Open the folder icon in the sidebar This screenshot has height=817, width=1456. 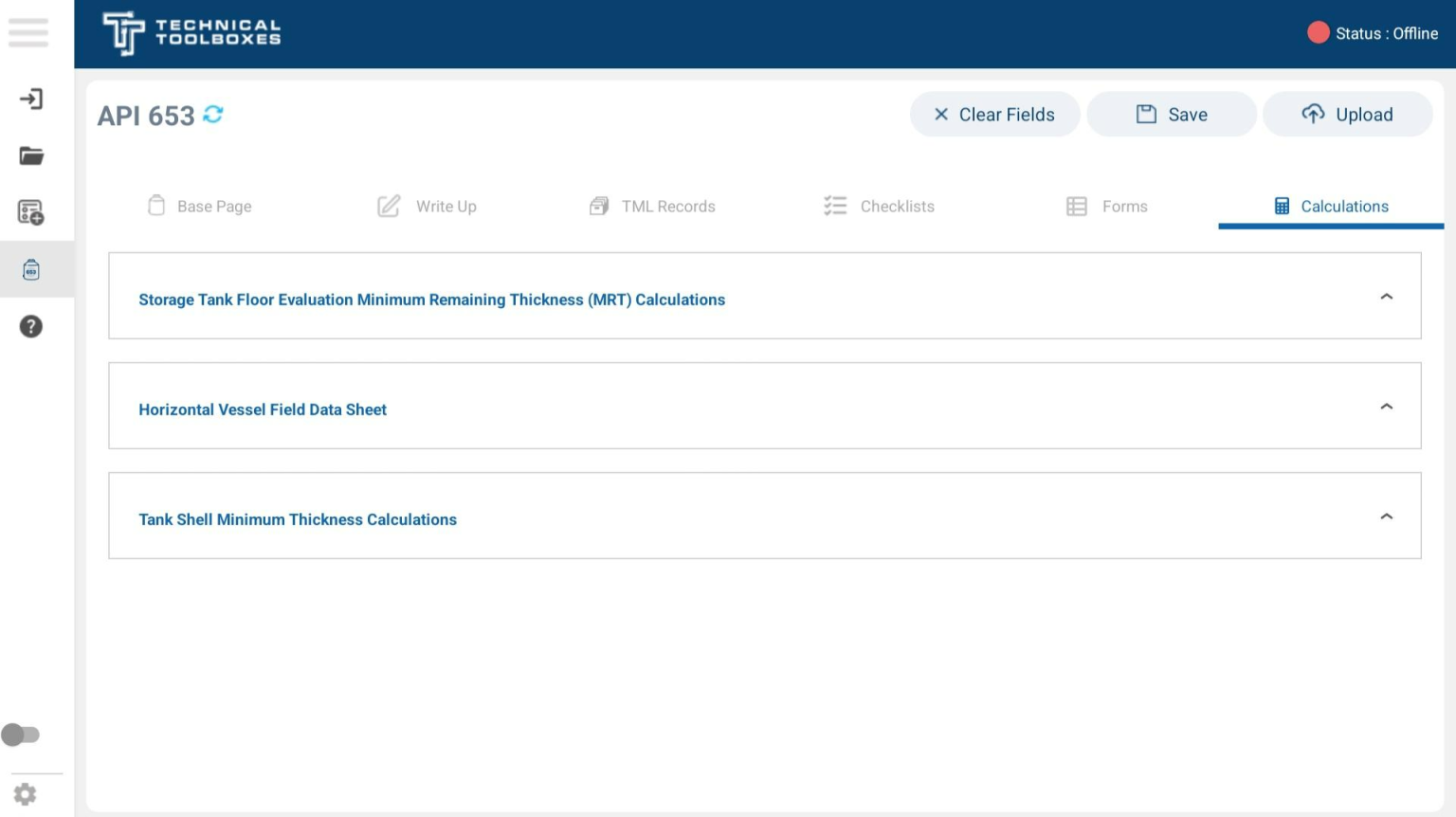coord(31,155)
